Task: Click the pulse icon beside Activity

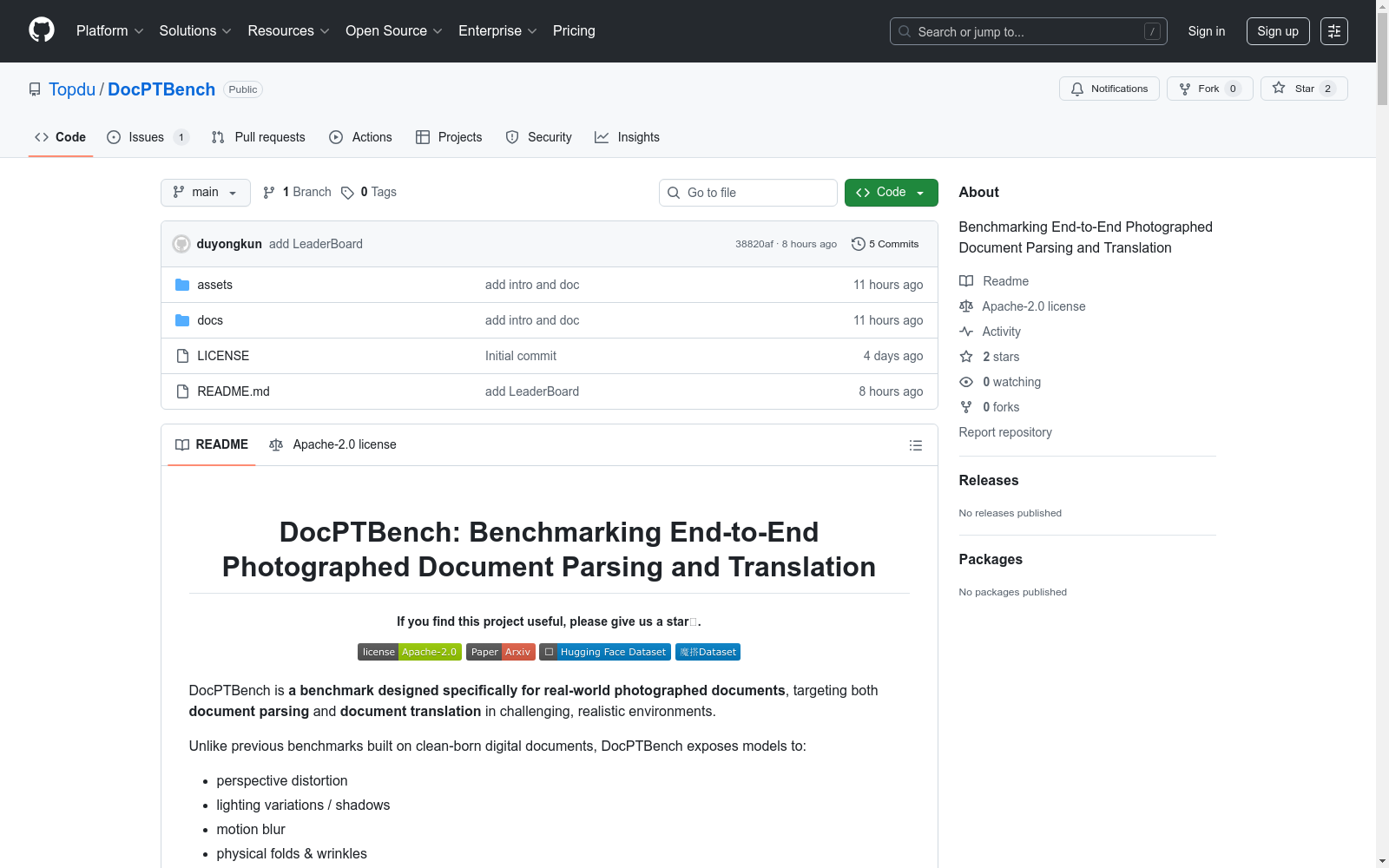Action: pyautogui.click(x=966, y=332)
